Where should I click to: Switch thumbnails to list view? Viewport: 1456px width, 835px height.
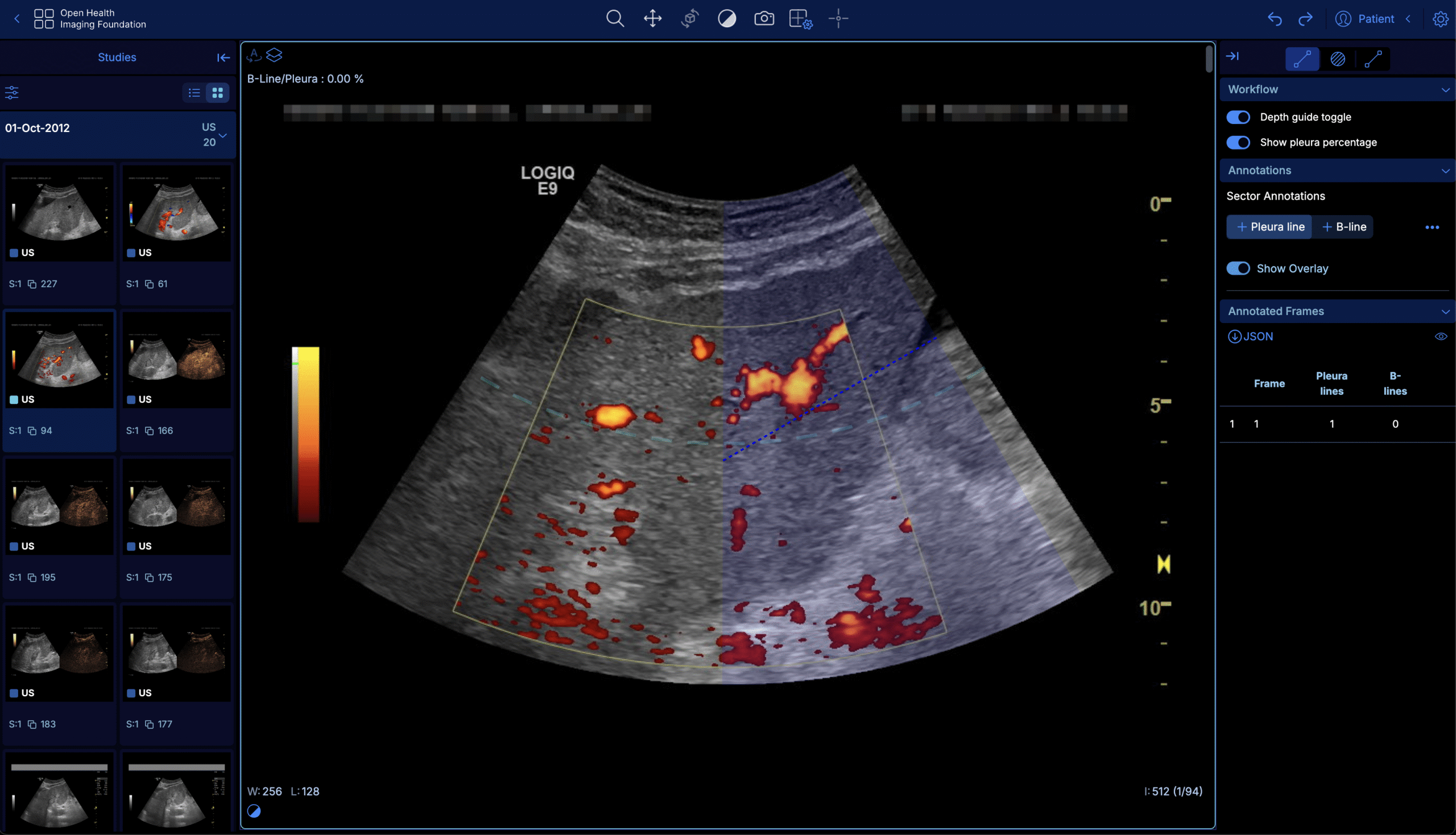pos(194,92)
